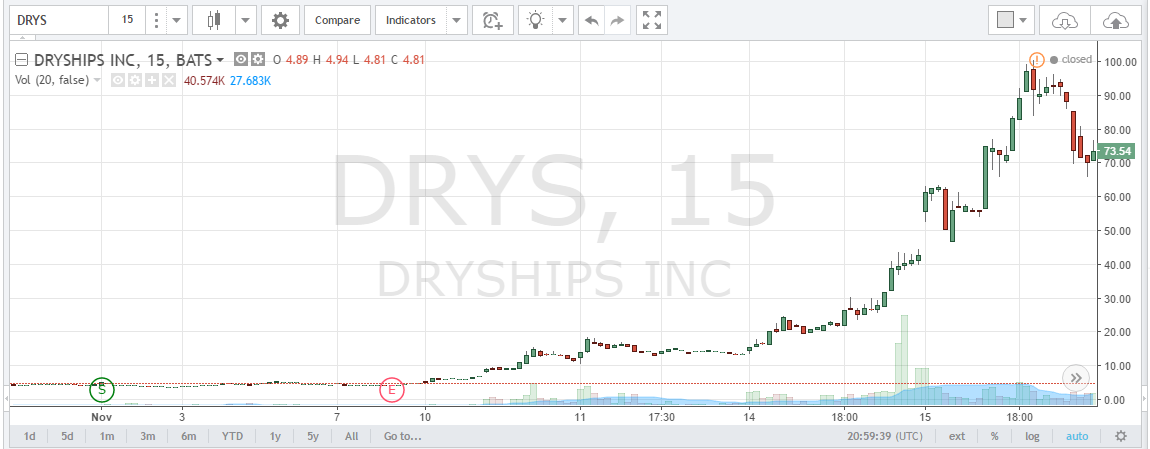Select the 1m time range

(x=106, y=436)
